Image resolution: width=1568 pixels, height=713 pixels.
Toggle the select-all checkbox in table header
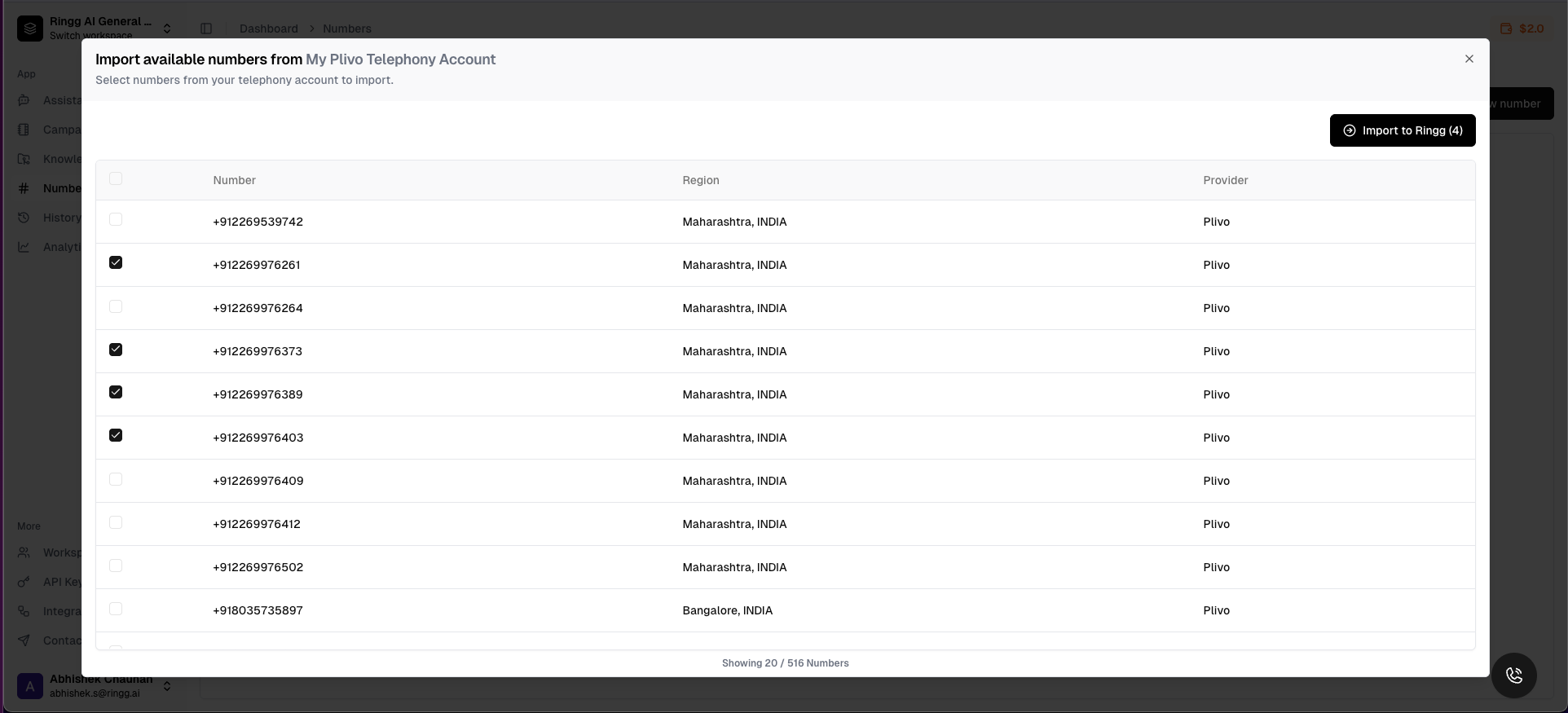(x=116, y=178)
